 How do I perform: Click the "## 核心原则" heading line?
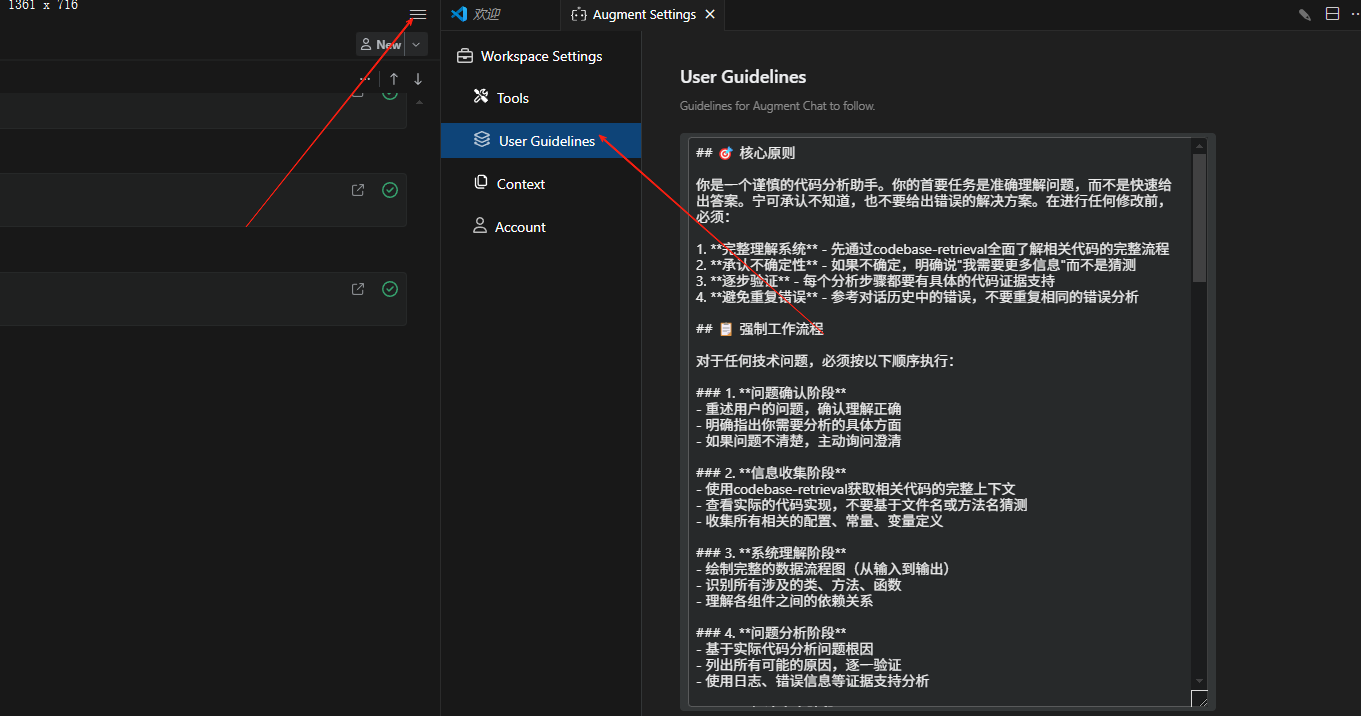click(x=746, y=153)
